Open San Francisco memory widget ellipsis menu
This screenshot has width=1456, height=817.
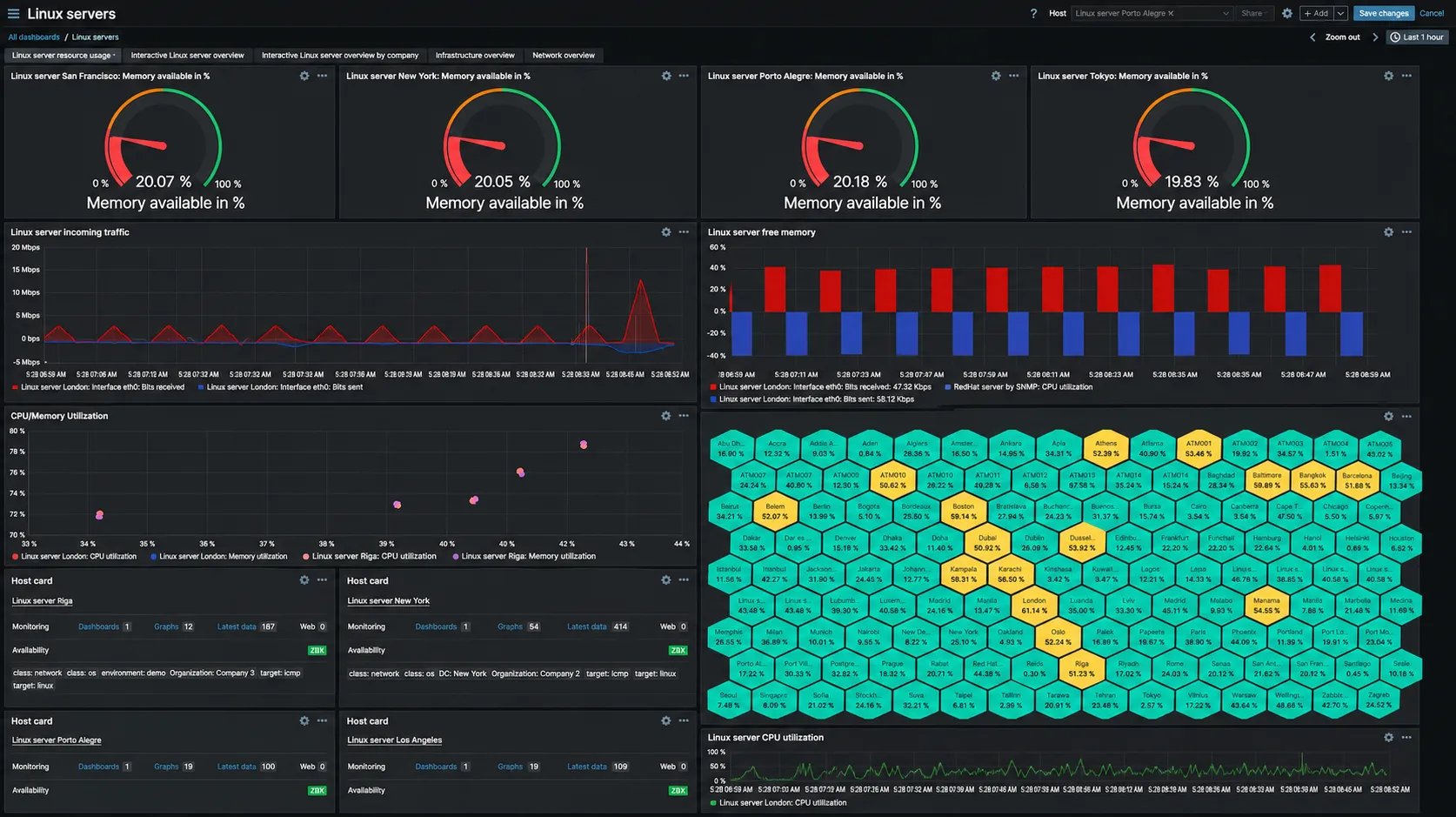[x=323, y=77]
